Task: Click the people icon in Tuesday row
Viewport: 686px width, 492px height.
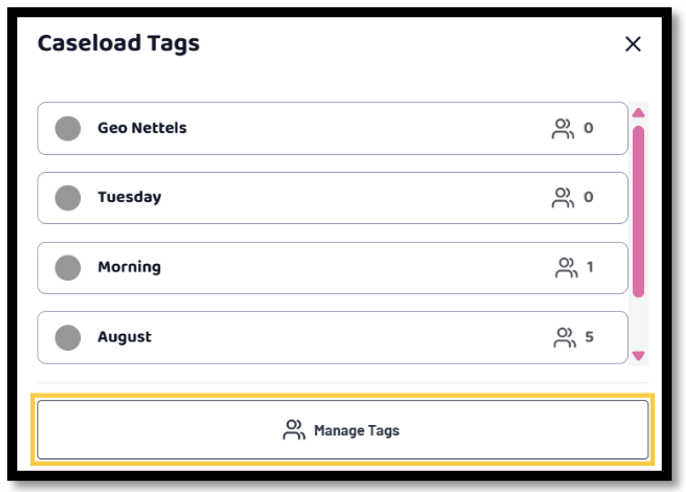Action: 563,198
